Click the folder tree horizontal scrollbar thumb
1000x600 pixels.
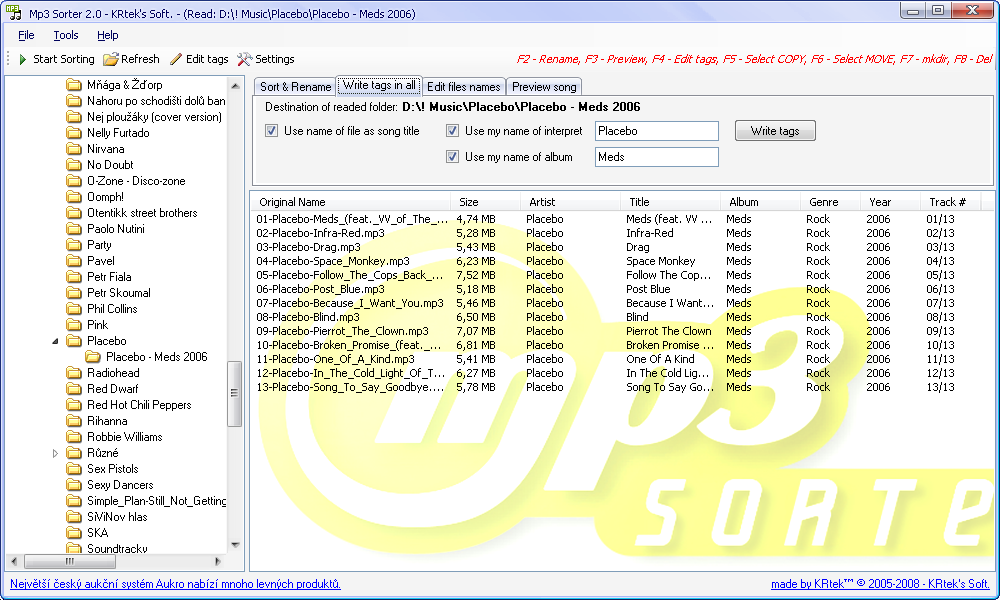coord(70,561)
